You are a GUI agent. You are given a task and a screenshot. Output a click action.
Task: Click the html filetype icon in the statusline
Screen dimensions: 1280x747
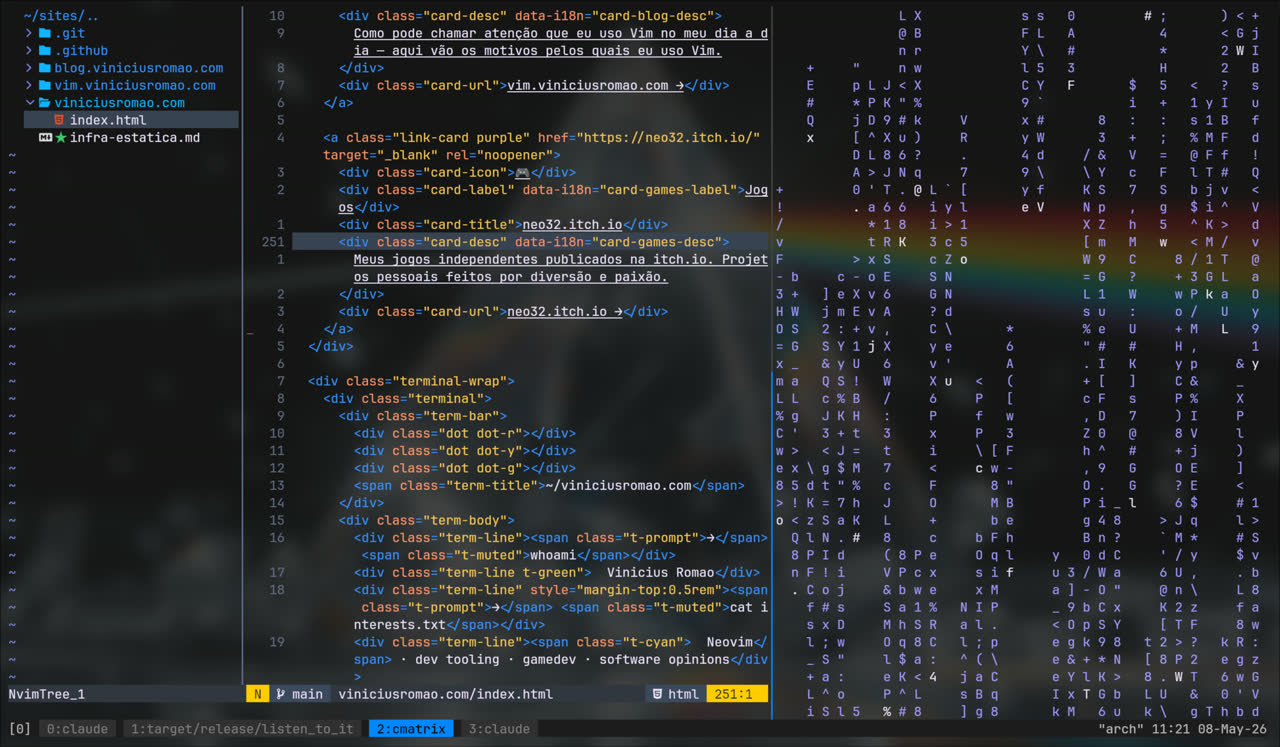point(657,694)
